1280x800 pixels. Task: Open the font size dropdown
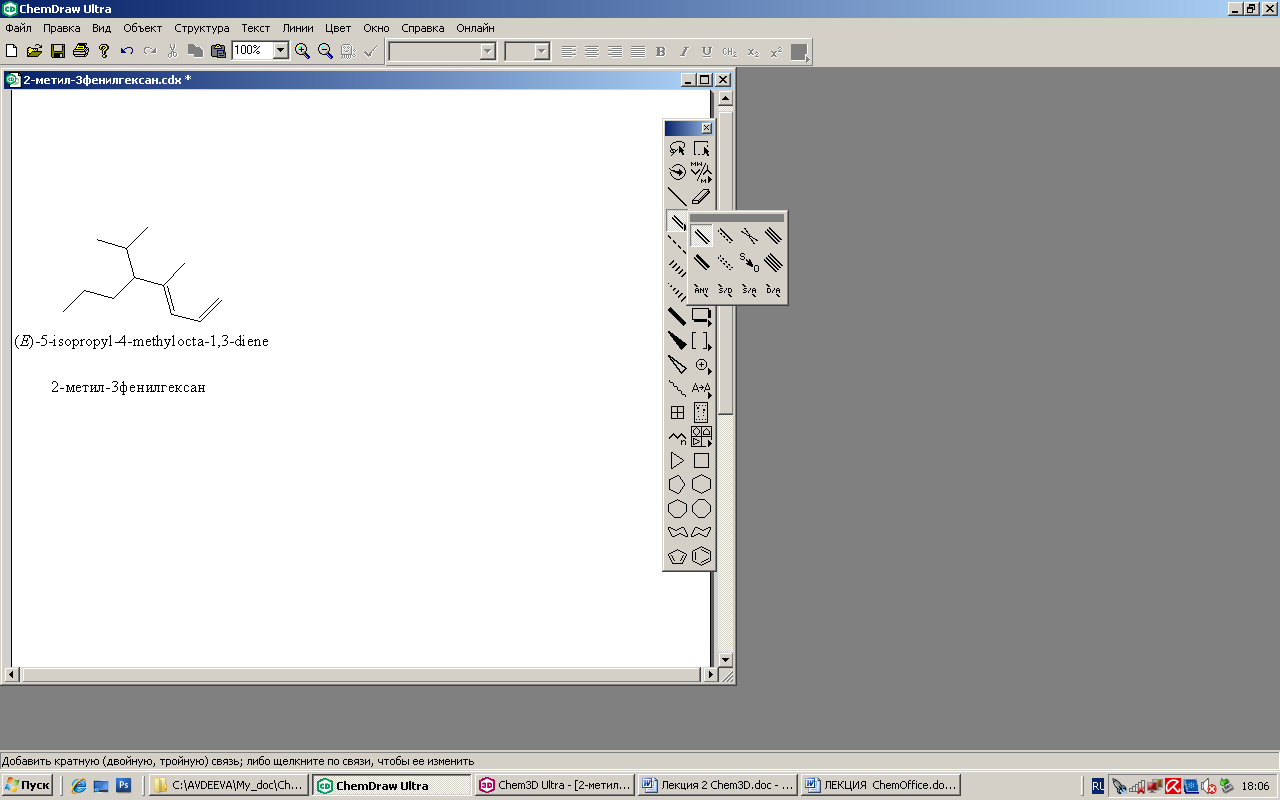tap(542, 51)
